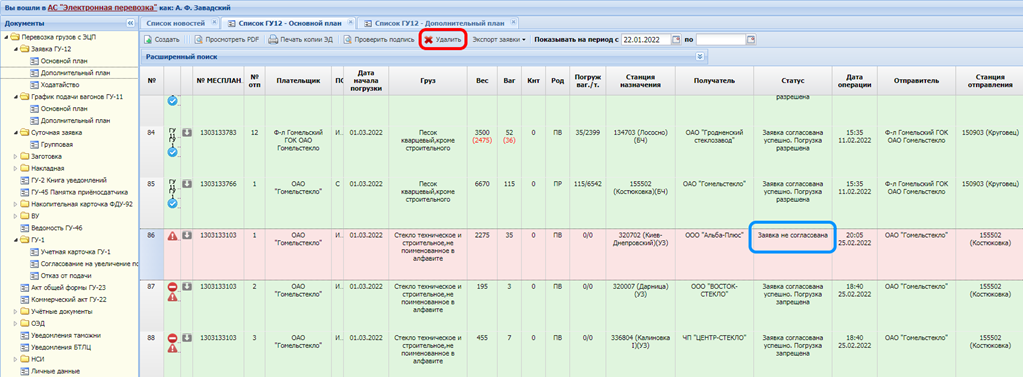Open Просмотреть PDF preview

pyautogui.click(x=226, y=40)
